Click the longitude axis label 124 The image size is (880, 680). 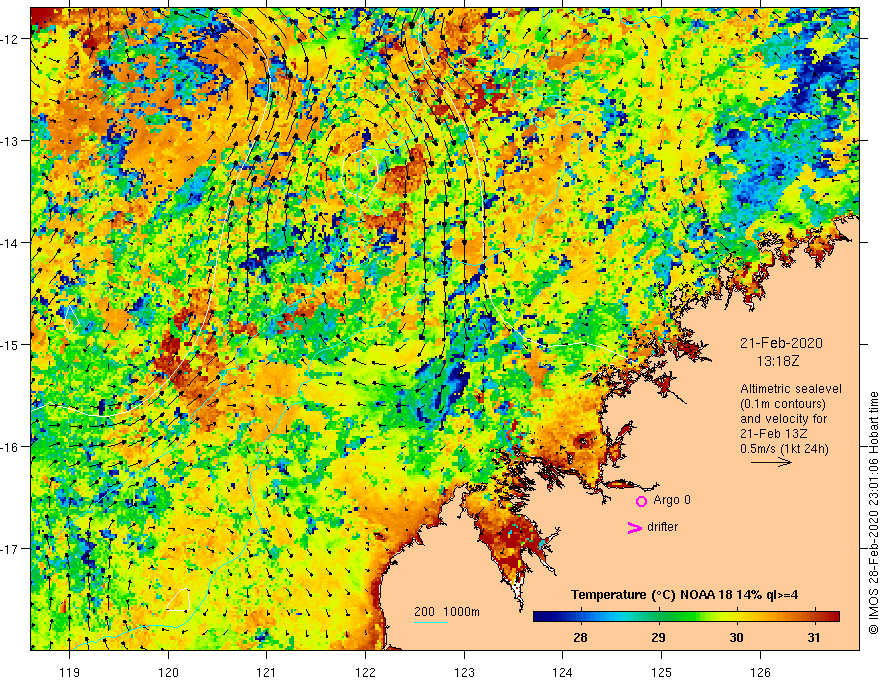[563, 672]
